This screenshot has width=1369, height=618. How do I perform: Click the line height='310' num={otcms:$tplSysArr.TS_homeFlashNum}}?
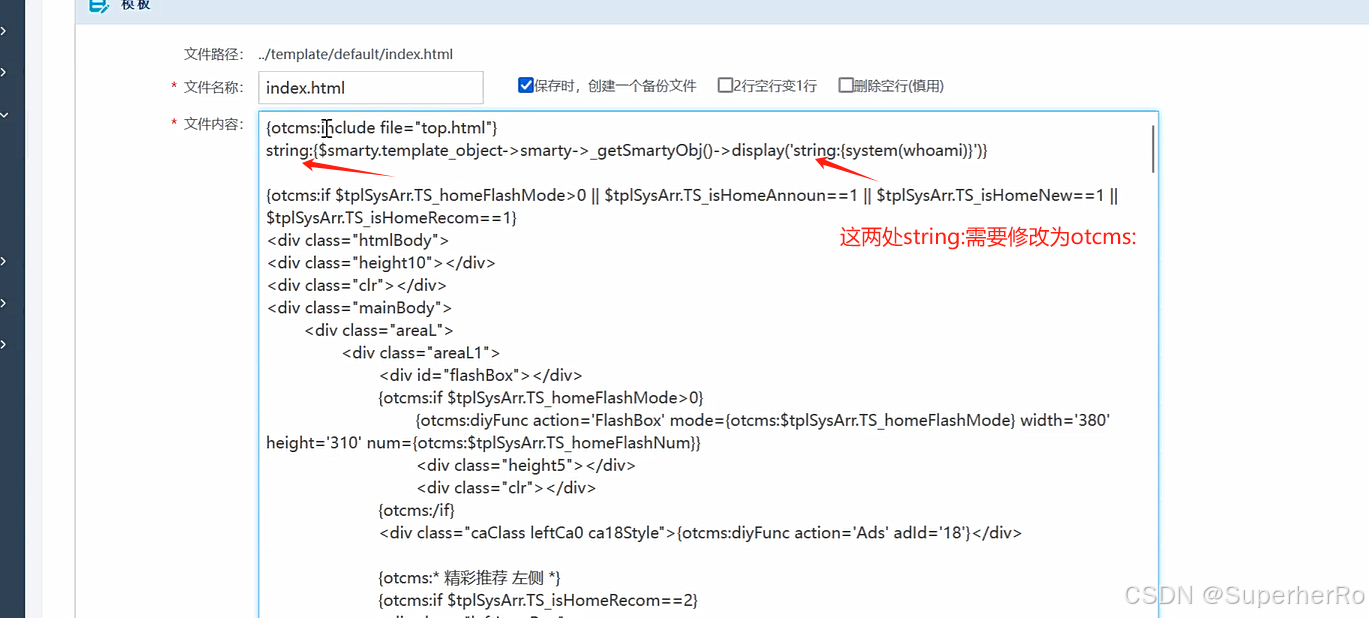[484, 442]
